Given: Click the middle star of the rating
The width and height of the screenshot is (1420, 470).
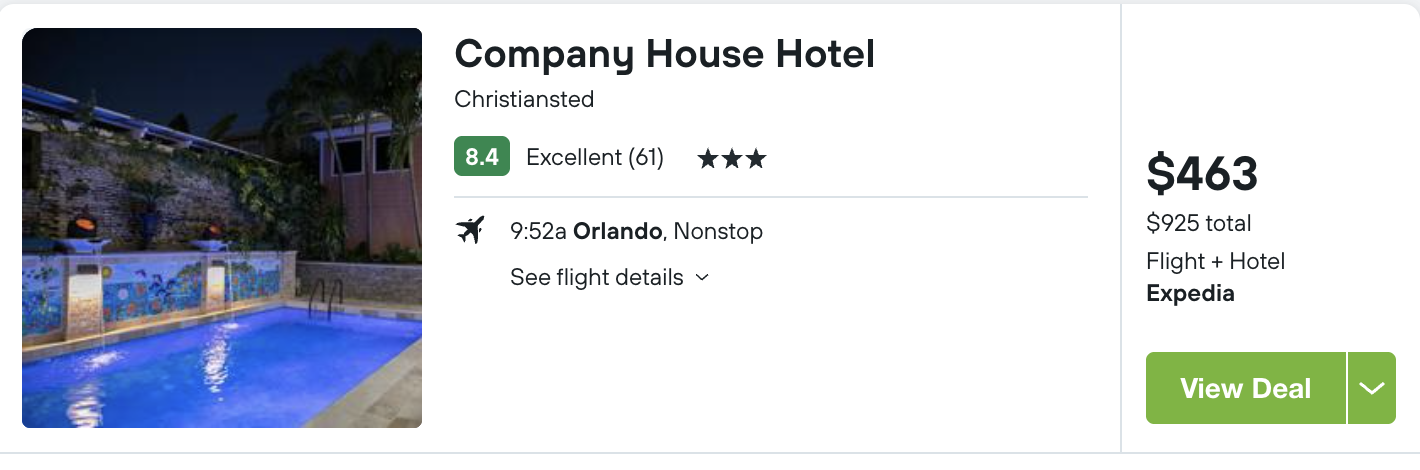Looking at the screenshot, I should click(x=732, y=158).
